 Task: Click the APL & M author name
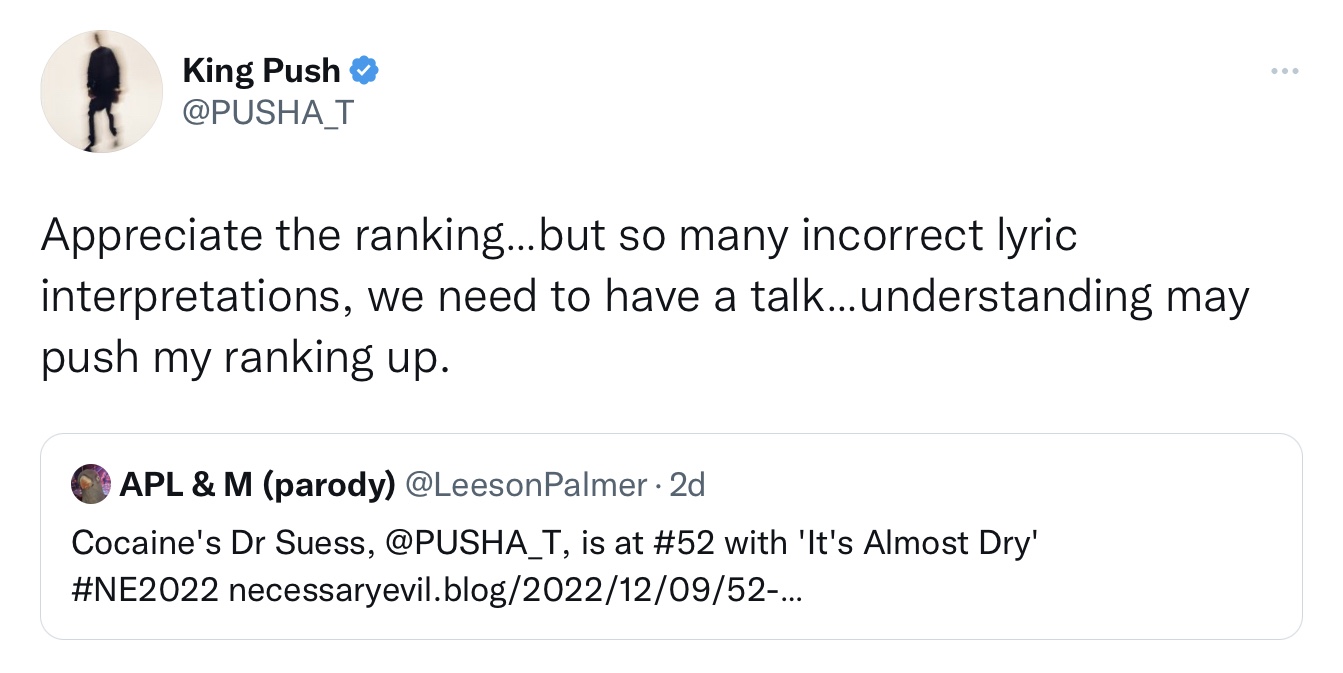tap(187, 485)
